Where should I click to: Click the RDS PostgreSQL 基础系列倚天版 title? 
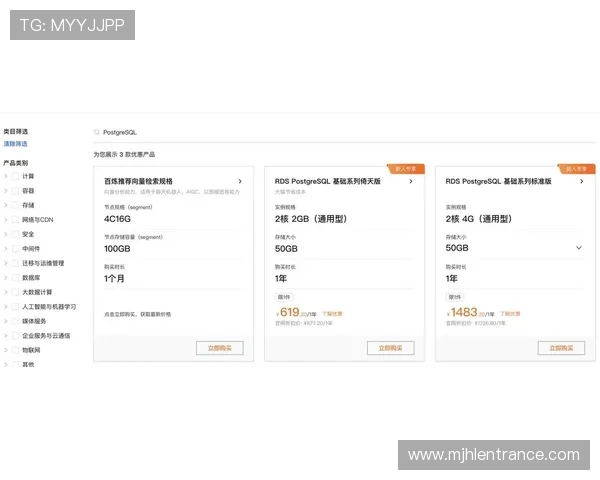point(328,181)
